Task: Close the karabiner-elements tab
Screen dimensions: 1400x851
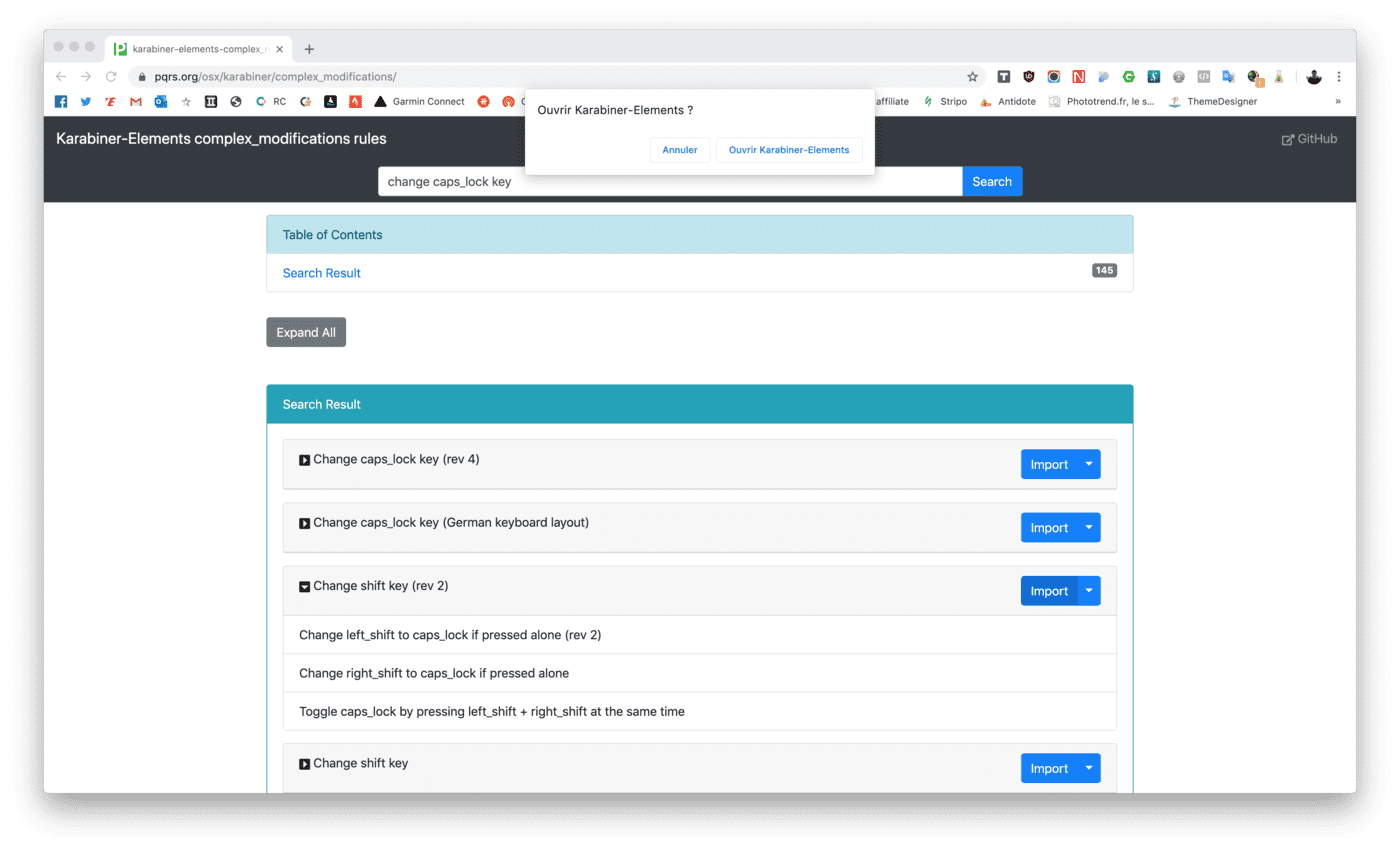Action: [279, 49]
